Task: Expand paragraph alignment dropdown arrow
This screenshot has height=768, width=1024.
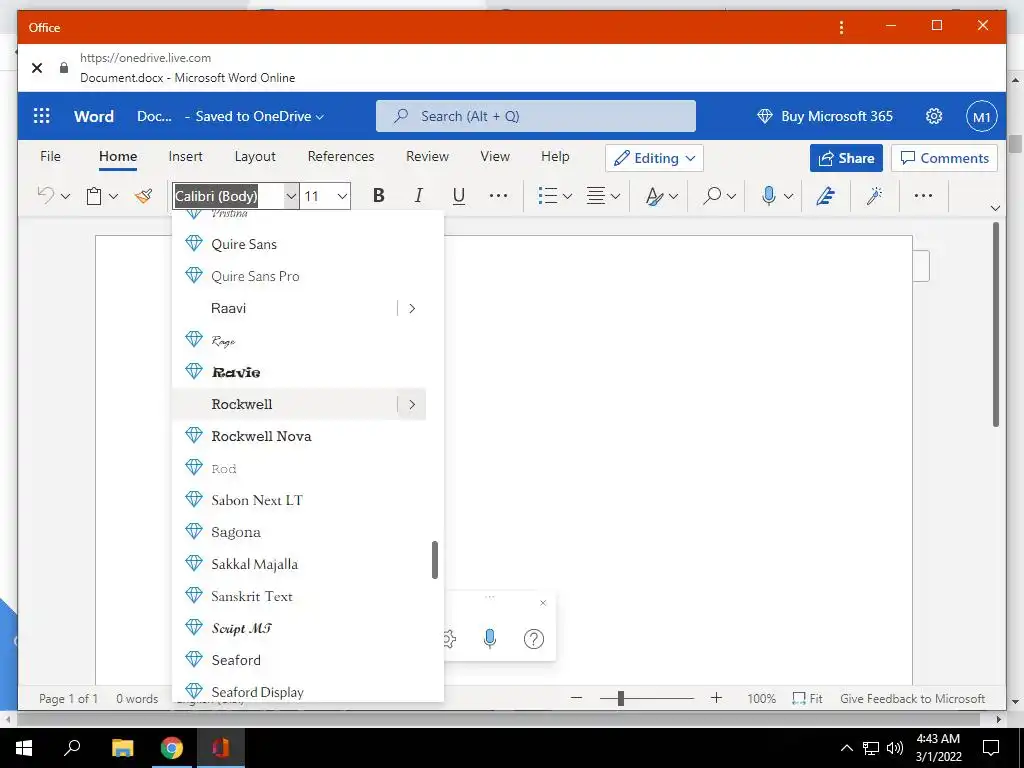Action: tap(615, 196)
